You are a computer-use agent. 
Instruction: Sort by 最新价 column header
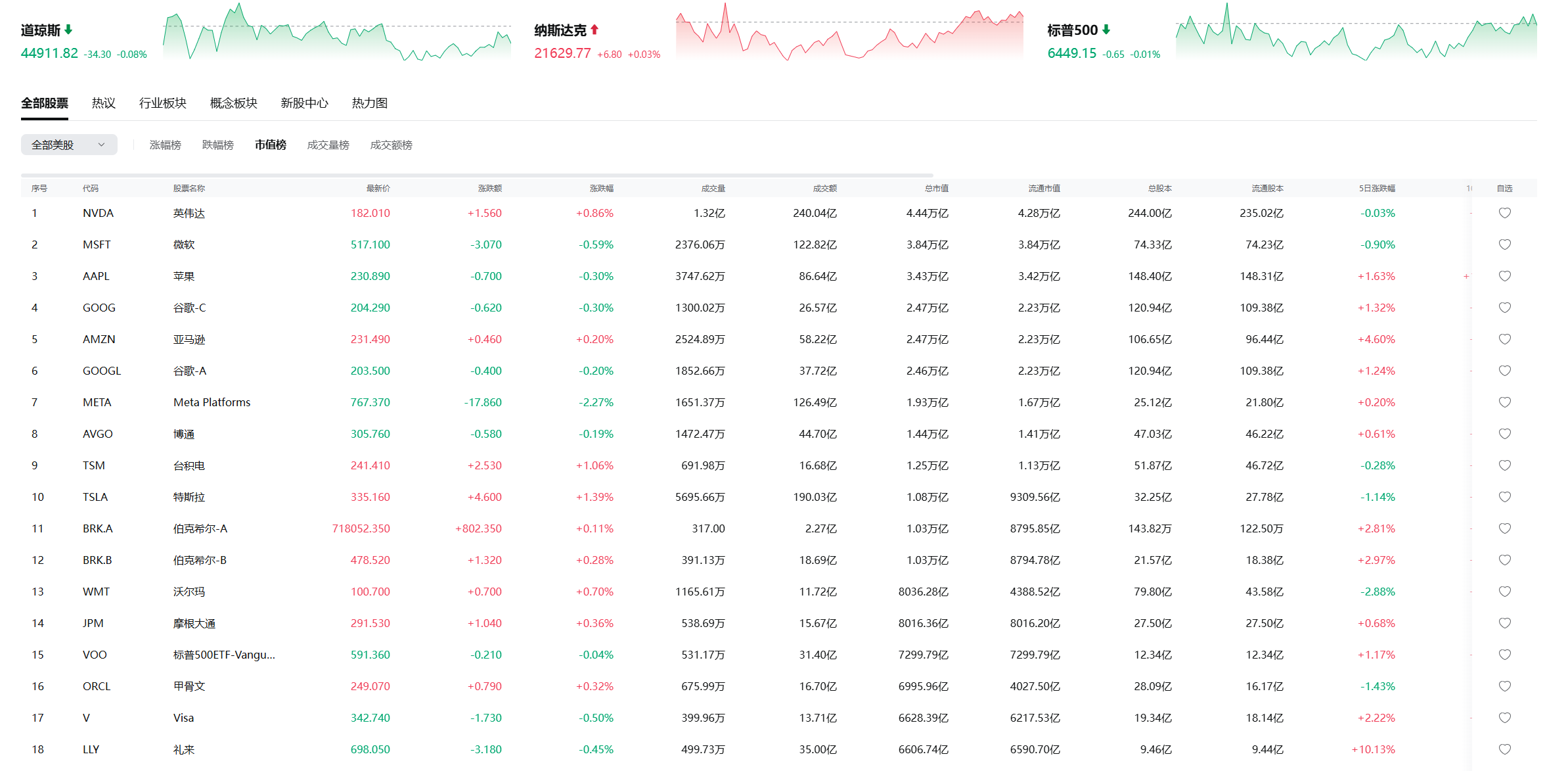coord(378,188)
